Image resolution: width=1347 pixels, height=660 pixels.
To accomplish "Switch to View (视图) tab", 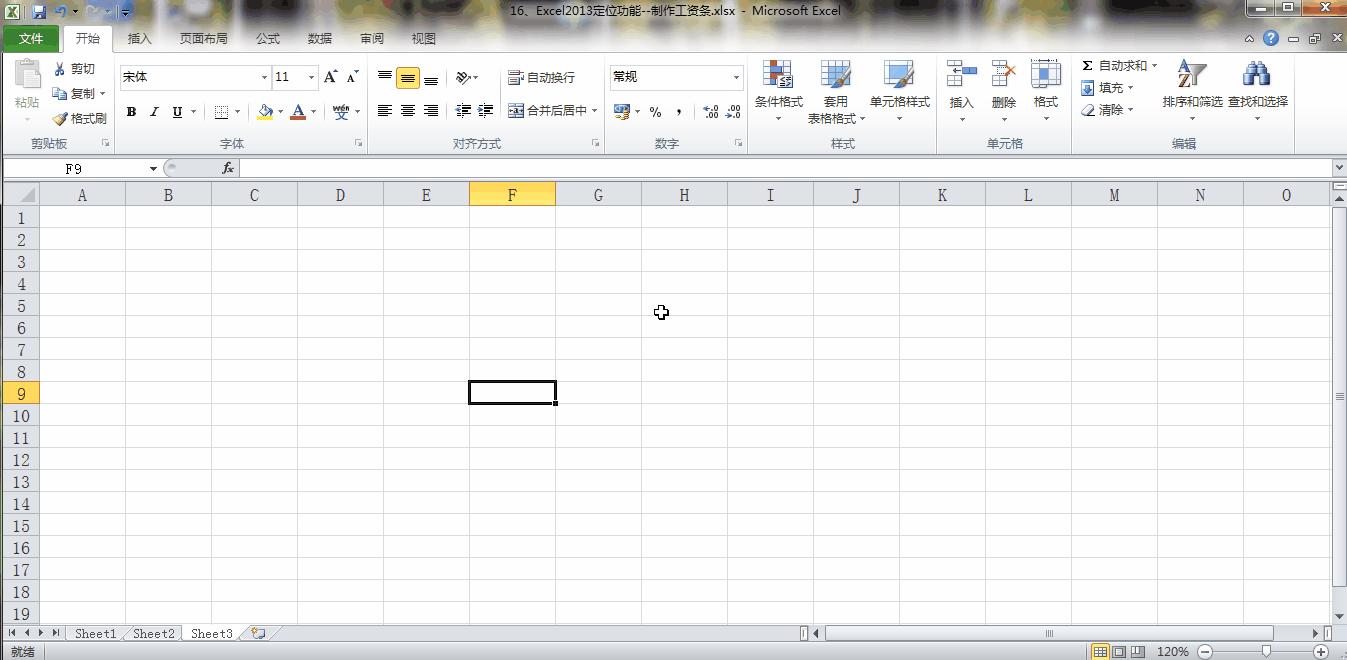I will (424, 39).
